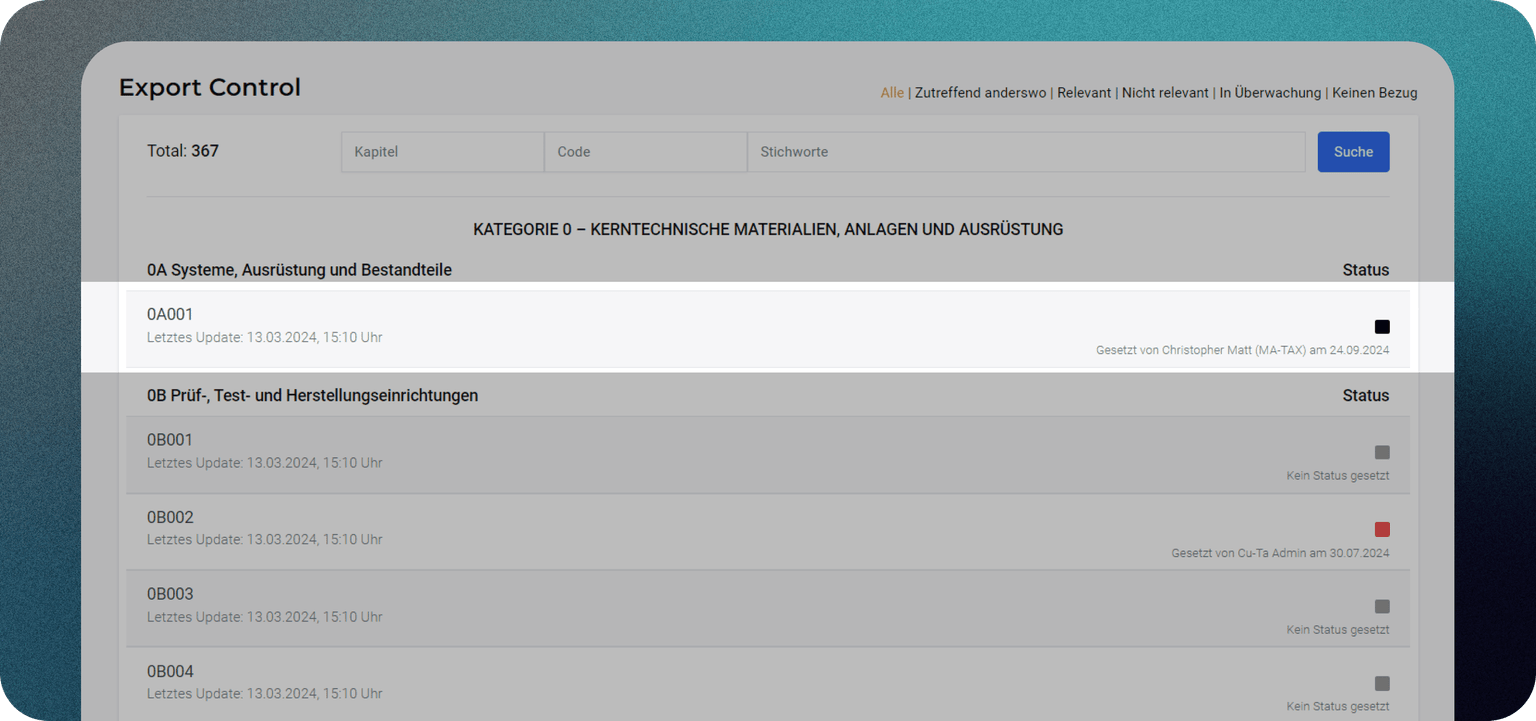This screenshot has height=721, width=1536.
Task: Open the 0A001 entry
Action: [x=170, y=315]
